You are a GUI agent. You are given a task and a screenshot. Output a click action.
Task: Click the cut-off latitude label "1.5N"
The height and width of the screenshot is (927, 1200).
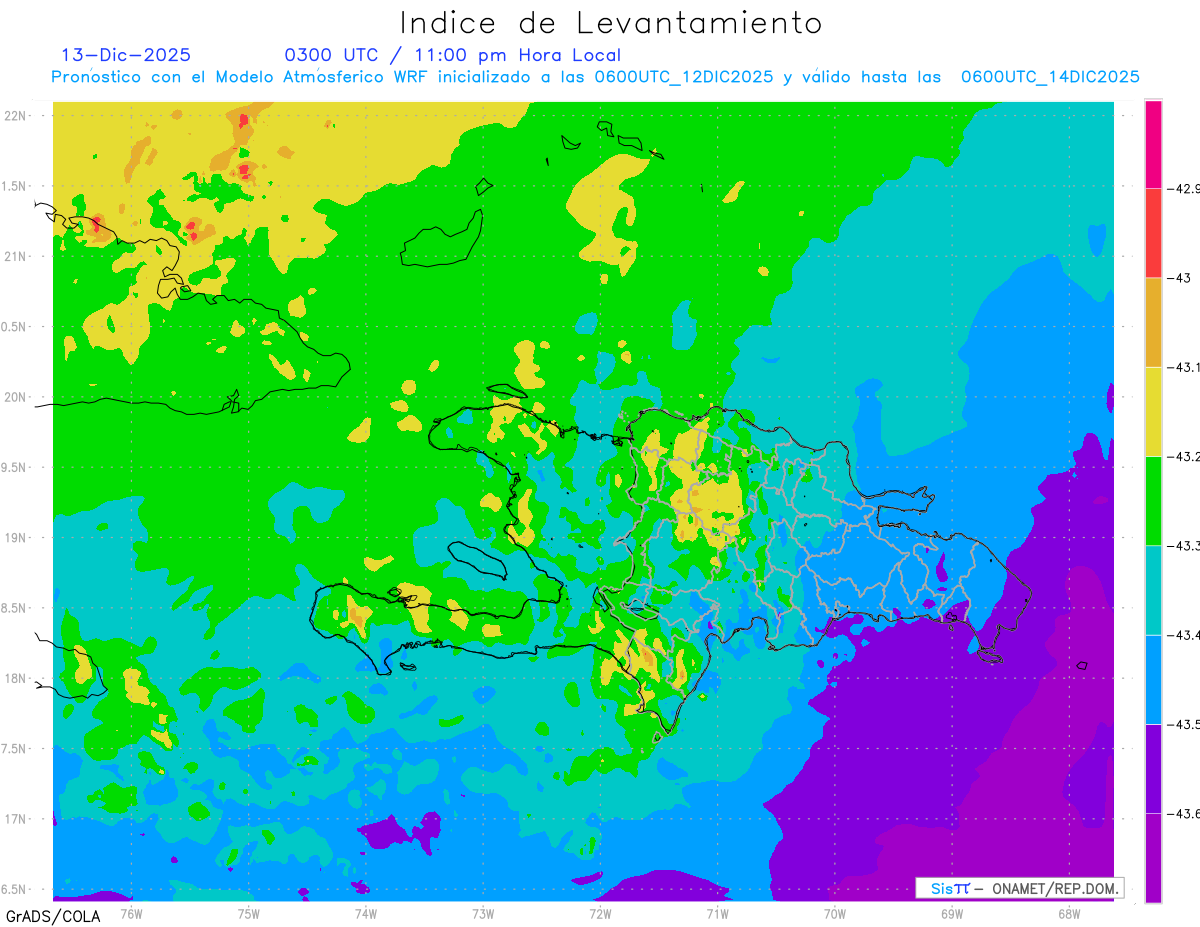click(15, 186)
